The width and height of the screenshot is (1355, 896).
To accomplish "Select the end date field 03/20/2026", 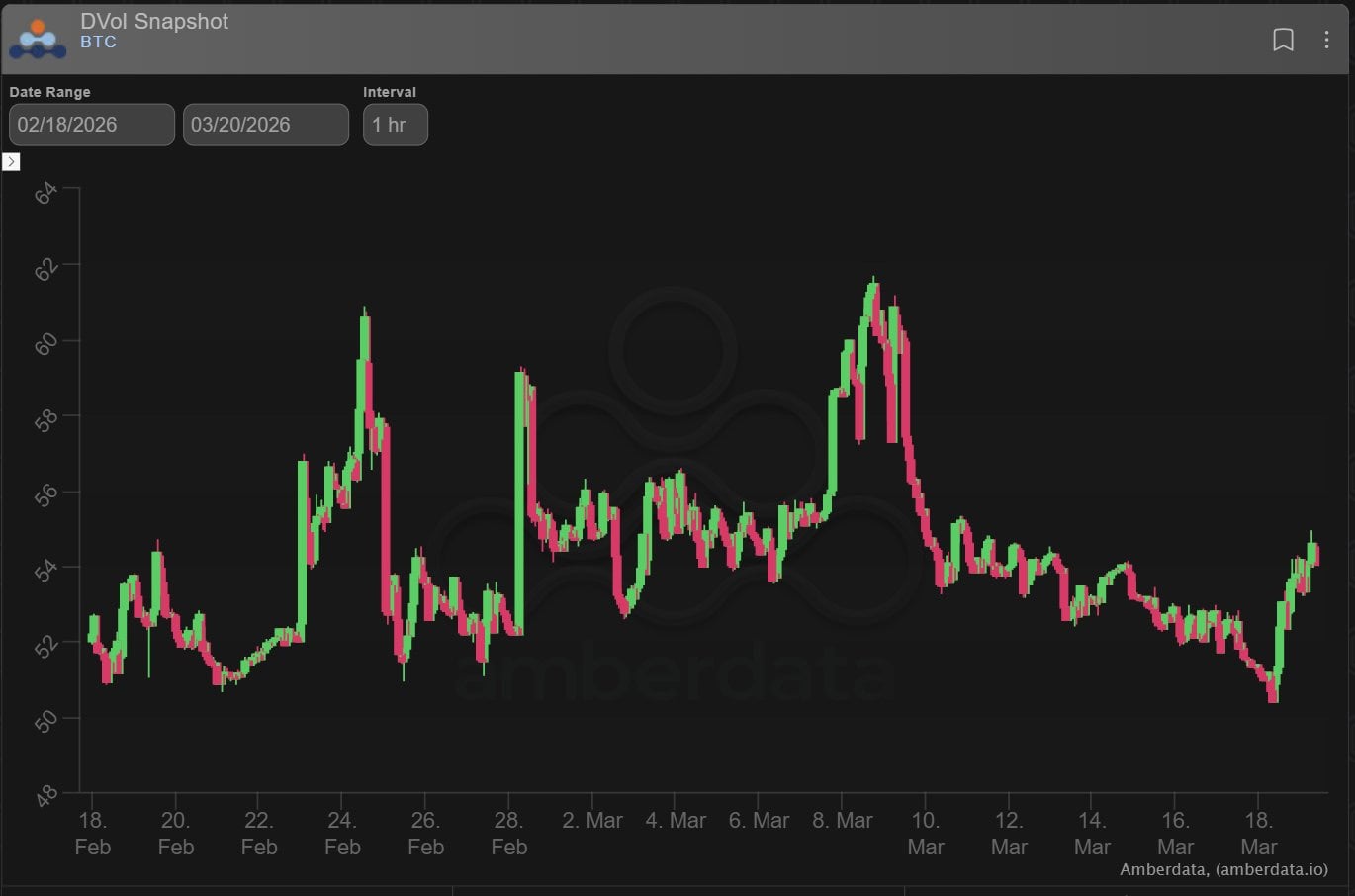I will [265, 125].
